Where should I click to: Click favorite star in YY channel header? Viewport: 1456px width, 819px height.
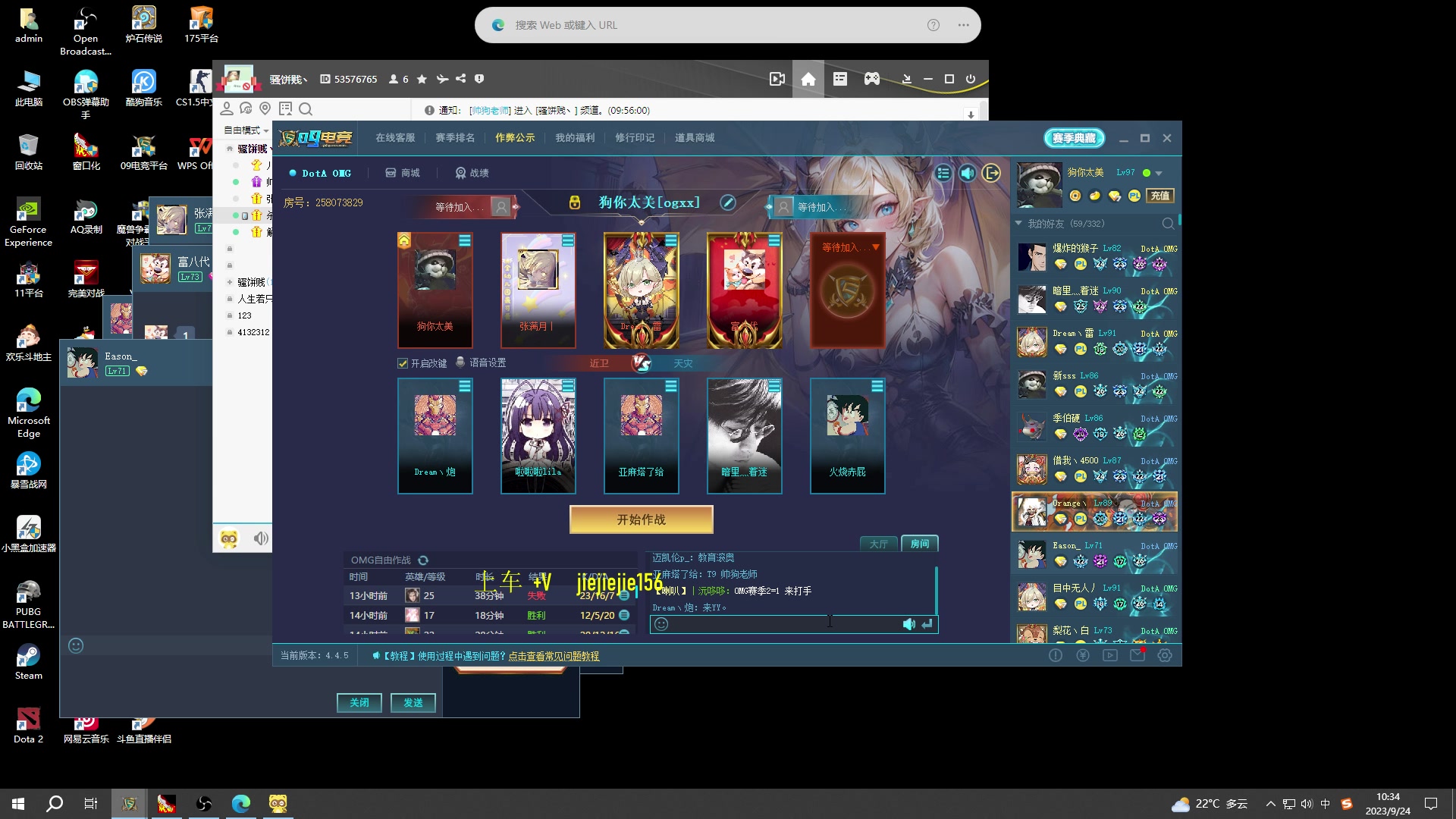click(422, 79)
